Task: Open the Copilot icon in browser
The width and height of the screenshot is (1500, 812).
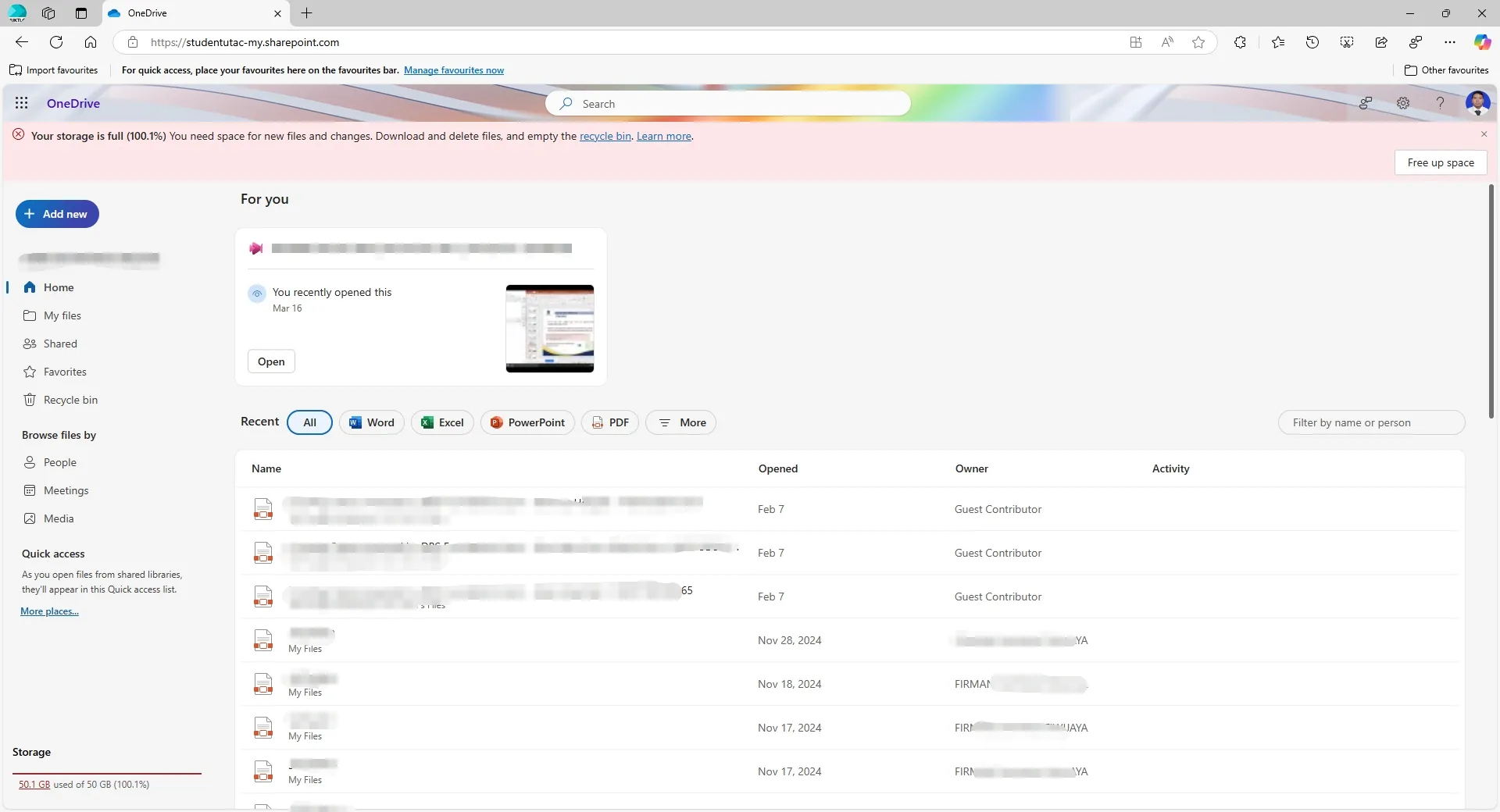Action: tap(1482, 42)
